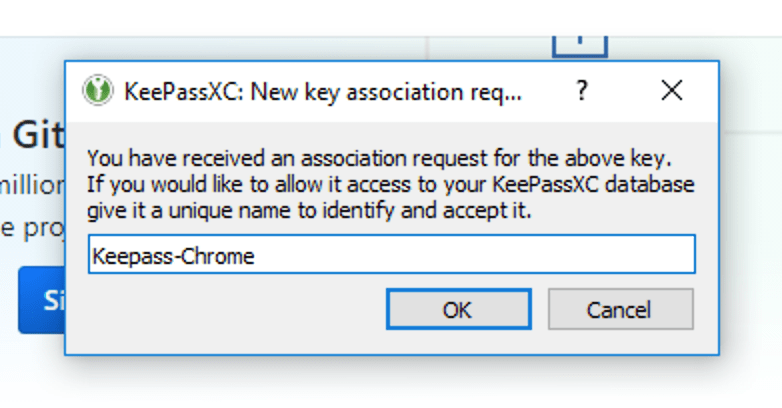782x408 pixels.
Task: Place the cursor after the 'Keepass-Chrome' text
Action: tap(257, 255)
